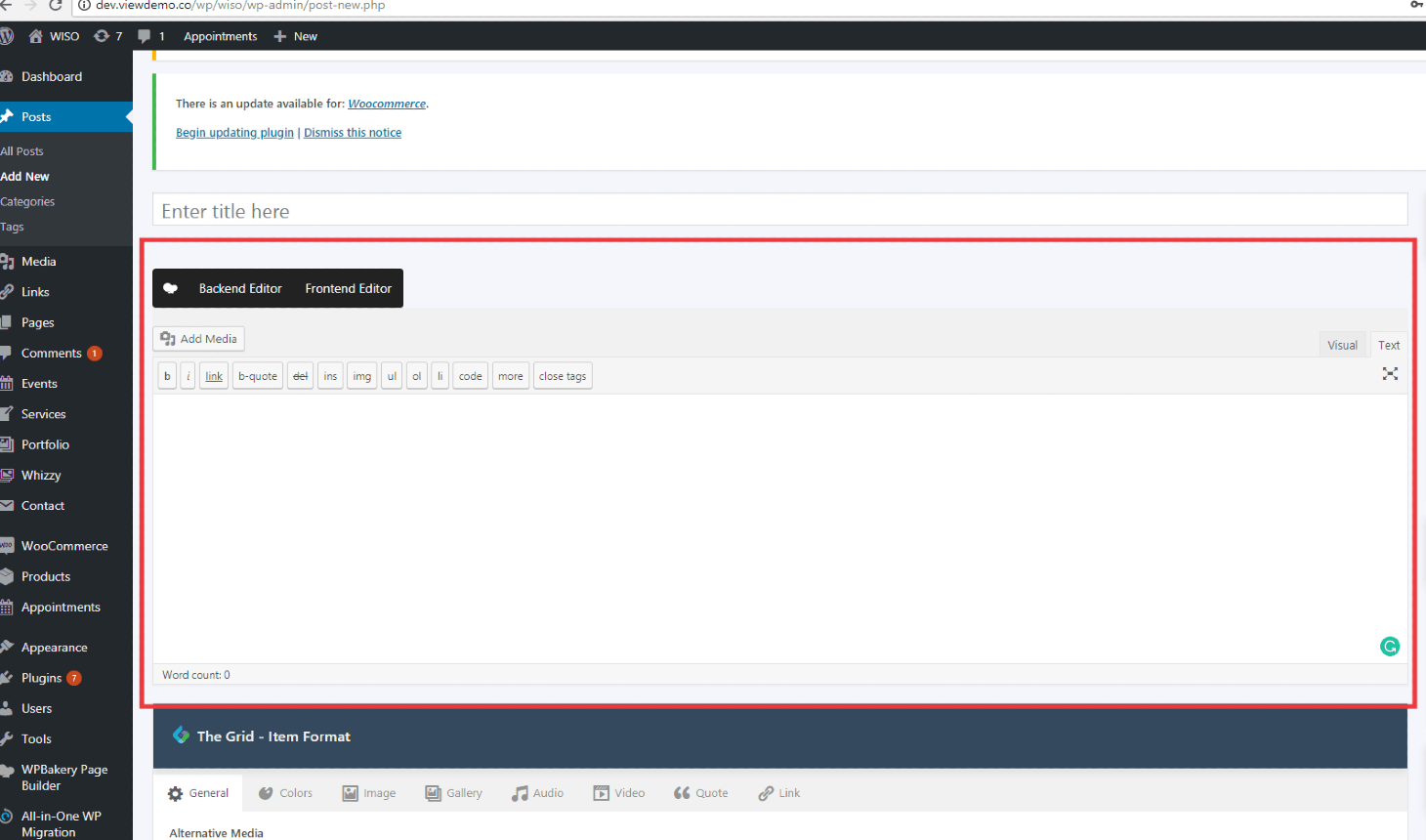Click the ol quicktag button
The width and height of the screenshot is (1426, 840).
pos(417,376)
